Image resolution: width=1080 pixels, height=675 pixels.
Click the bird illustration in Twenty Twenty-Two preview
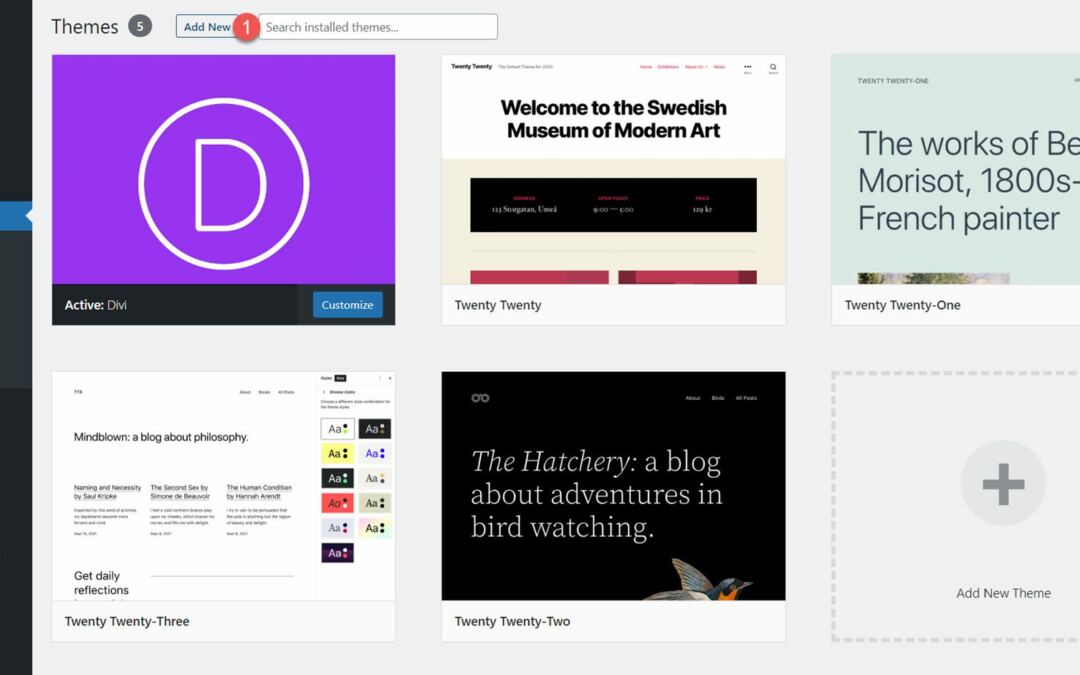click(x=710, y=580)
